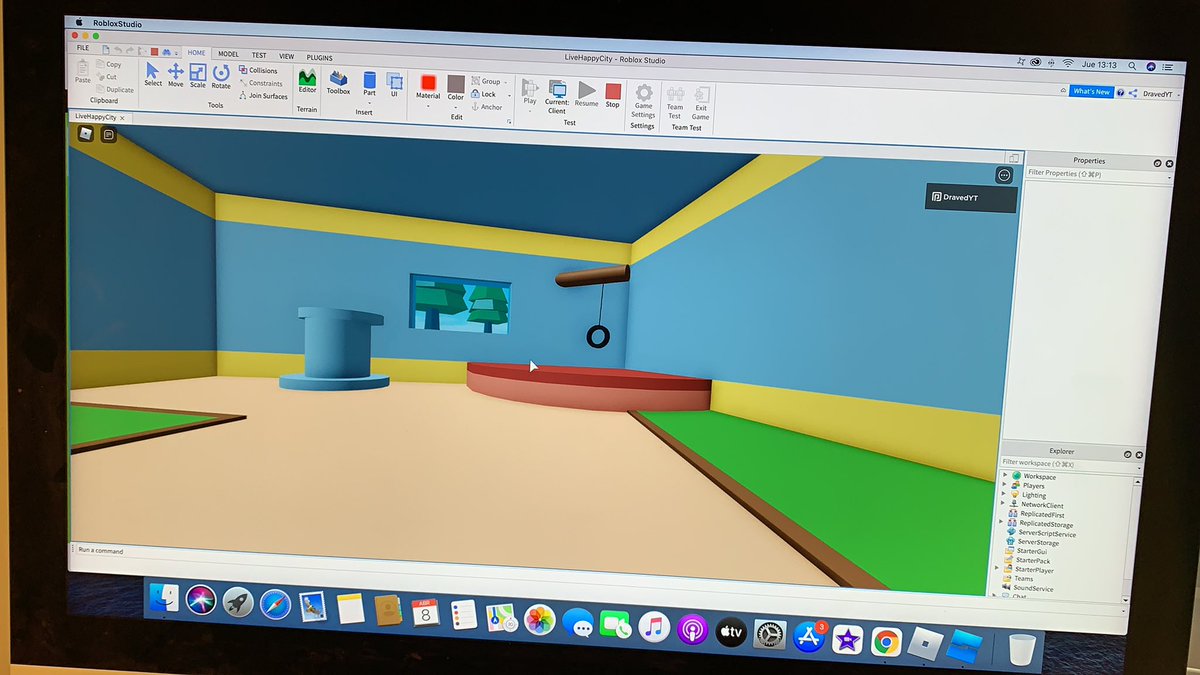Viewport: 1200px width, 675px height.
Task: Click Filter Properties input field
Action: 1097,174
